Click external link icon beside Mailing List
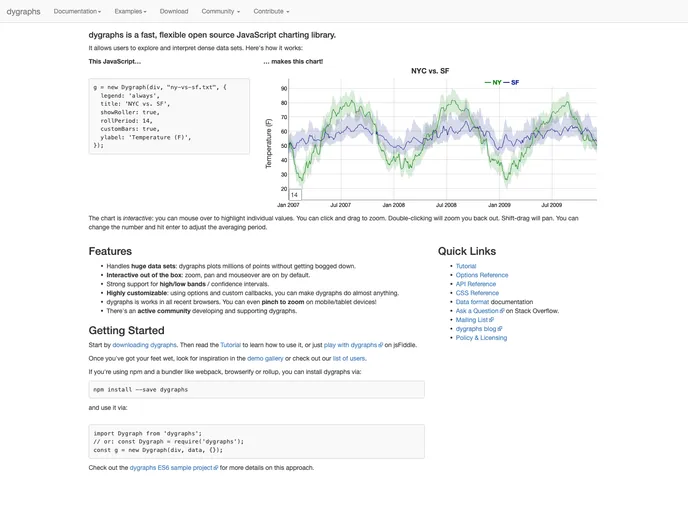Image resolution: width=688 pixels, height=512 pixels. click(x=491, y=320)
